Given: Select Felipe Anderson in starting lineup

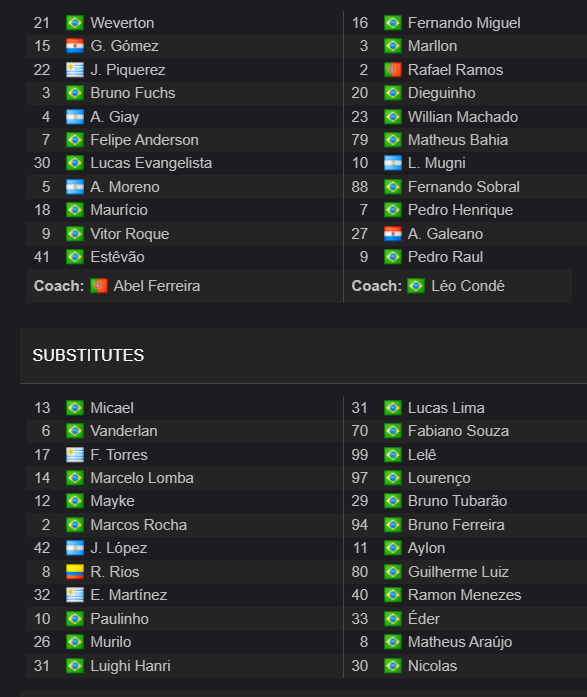Looking at the screenshot, I should pos(144,140).
